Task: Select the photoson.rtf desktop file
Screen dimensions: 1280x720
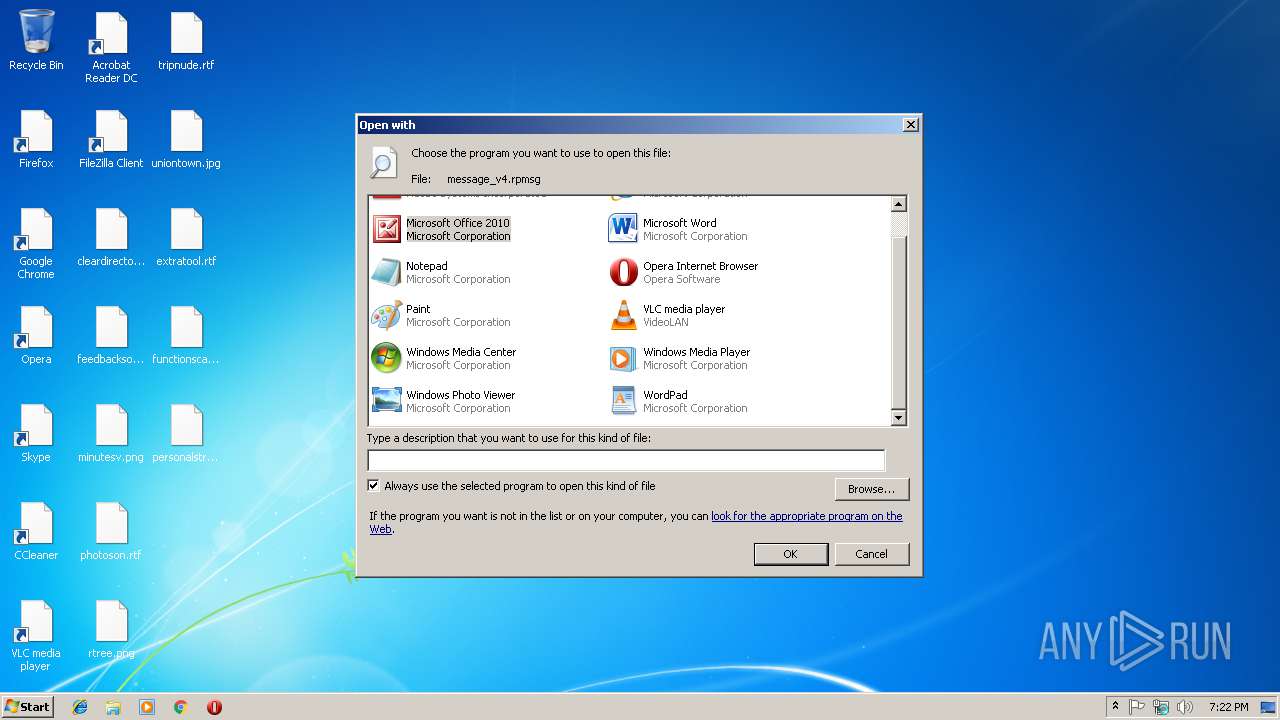Action: (x=111, y=531)
